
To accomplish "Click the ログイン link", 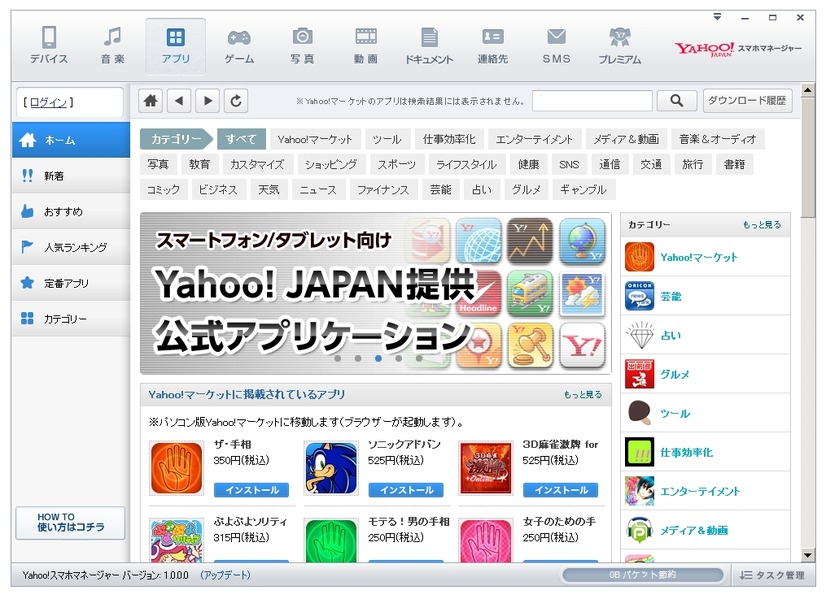I will pyautogui.click(x=48, y=103).
